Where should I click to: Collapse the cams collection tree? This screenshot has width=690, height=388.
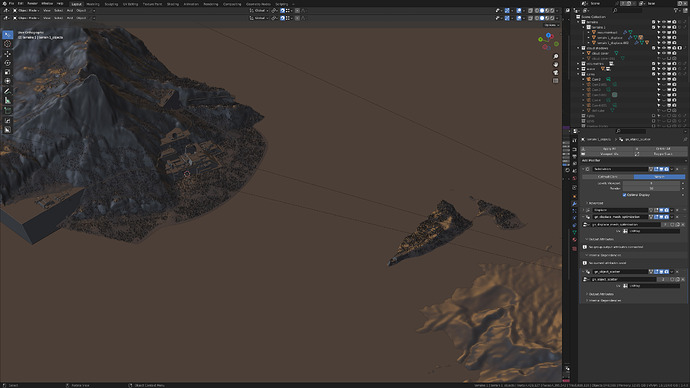point(579,74)
